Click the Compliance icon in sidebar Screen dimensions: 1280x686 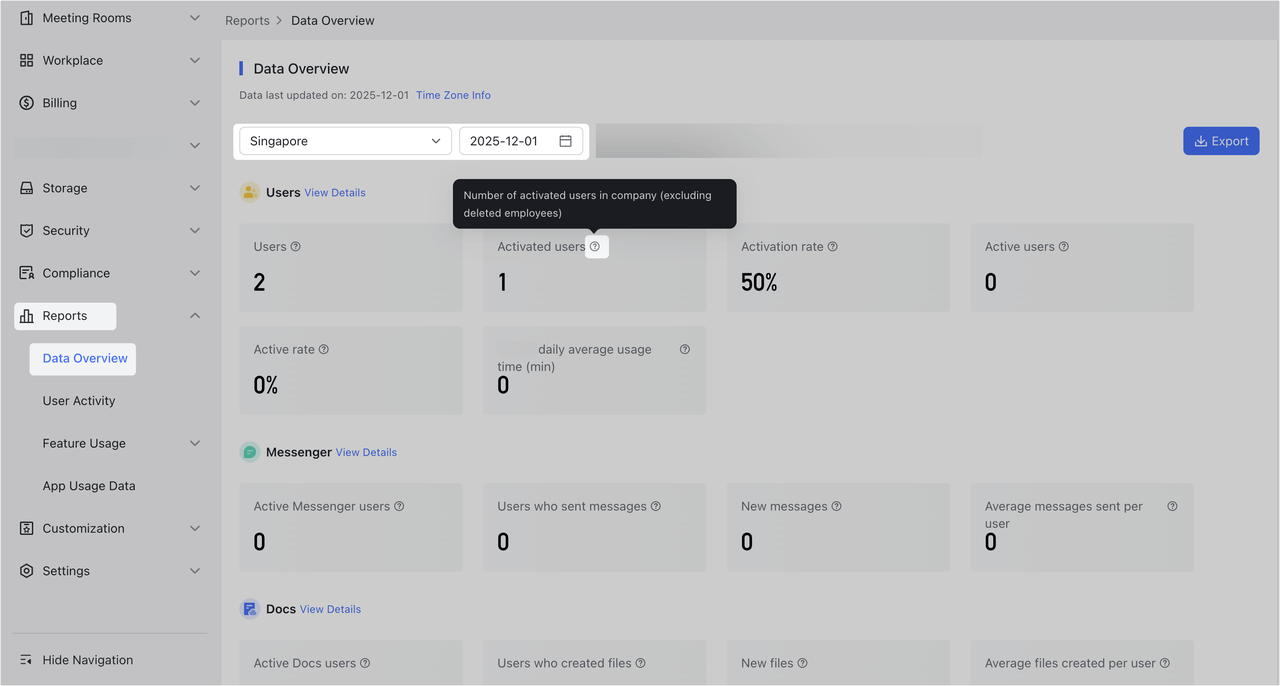click(27, 273)
